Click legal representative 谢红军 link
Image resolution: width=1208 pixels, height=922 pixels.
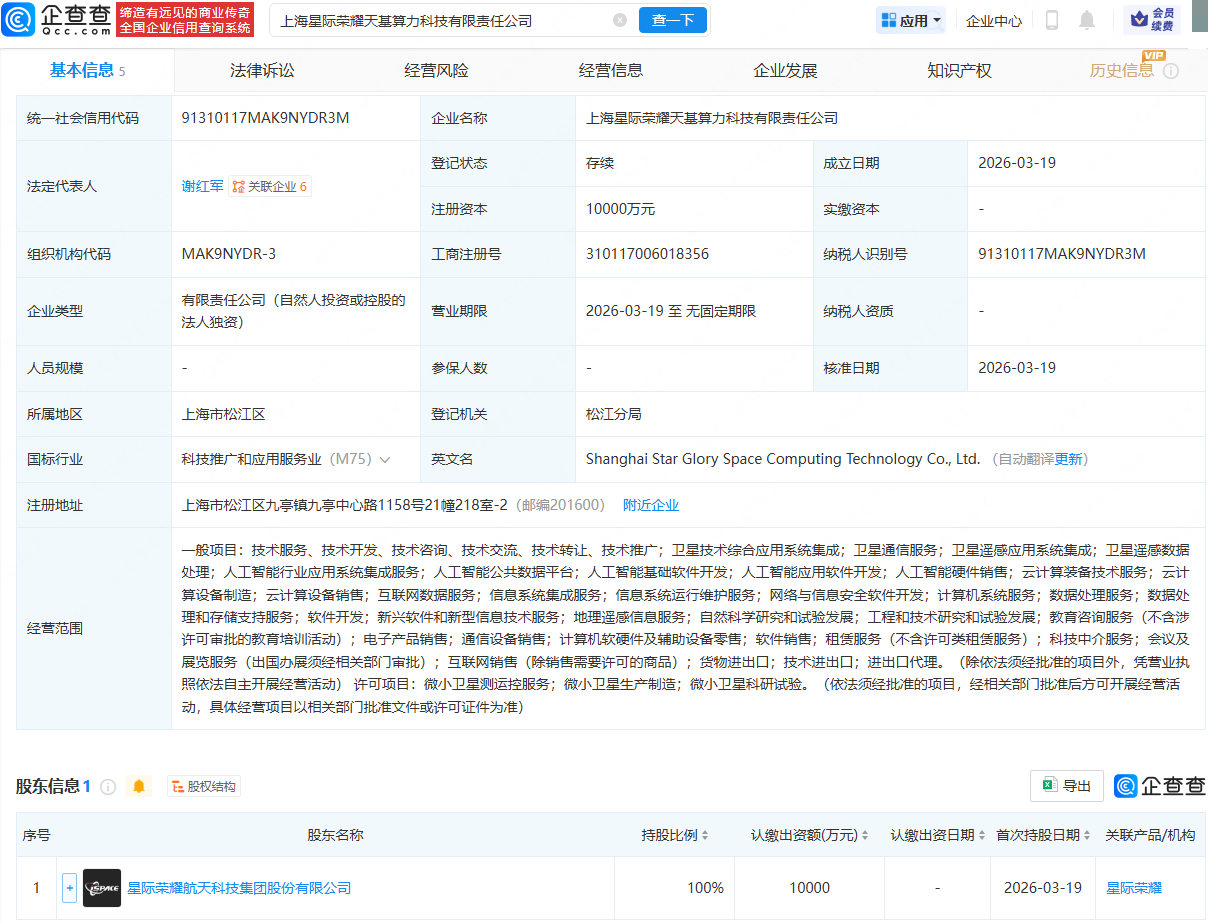203,186
